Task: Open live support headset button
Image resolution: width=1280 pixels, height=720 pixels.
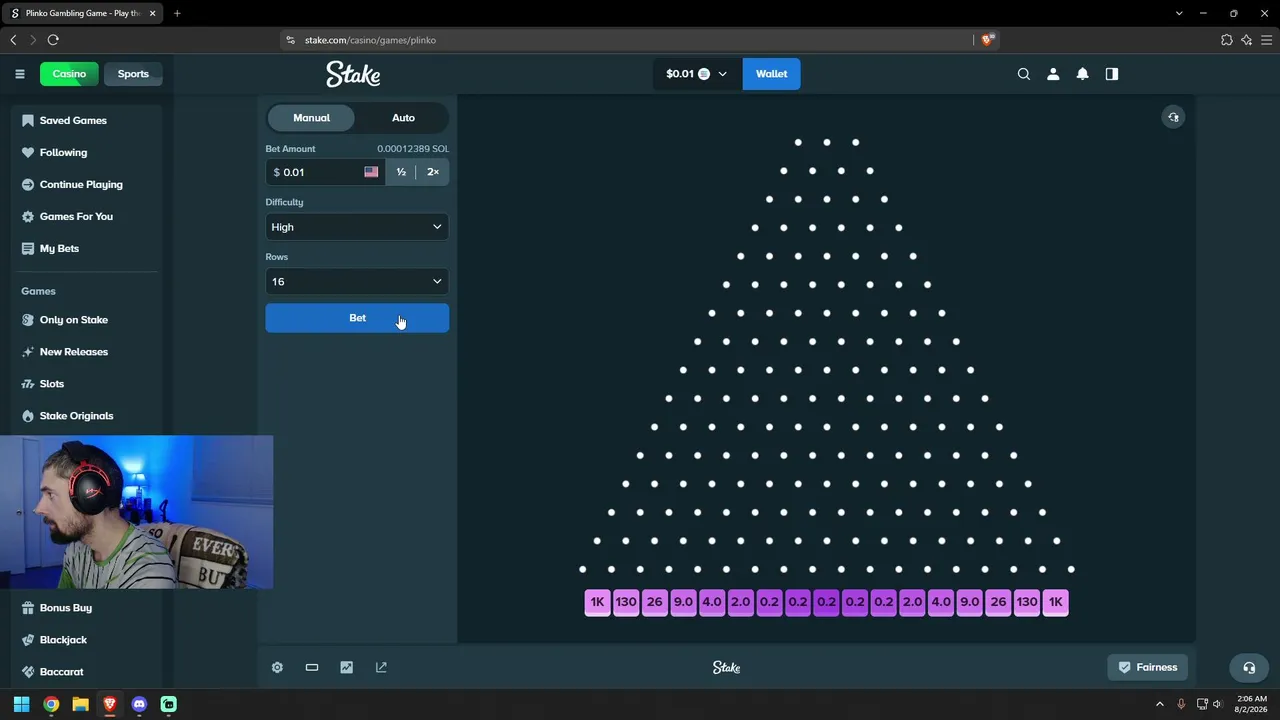Action: [1249, 668]
